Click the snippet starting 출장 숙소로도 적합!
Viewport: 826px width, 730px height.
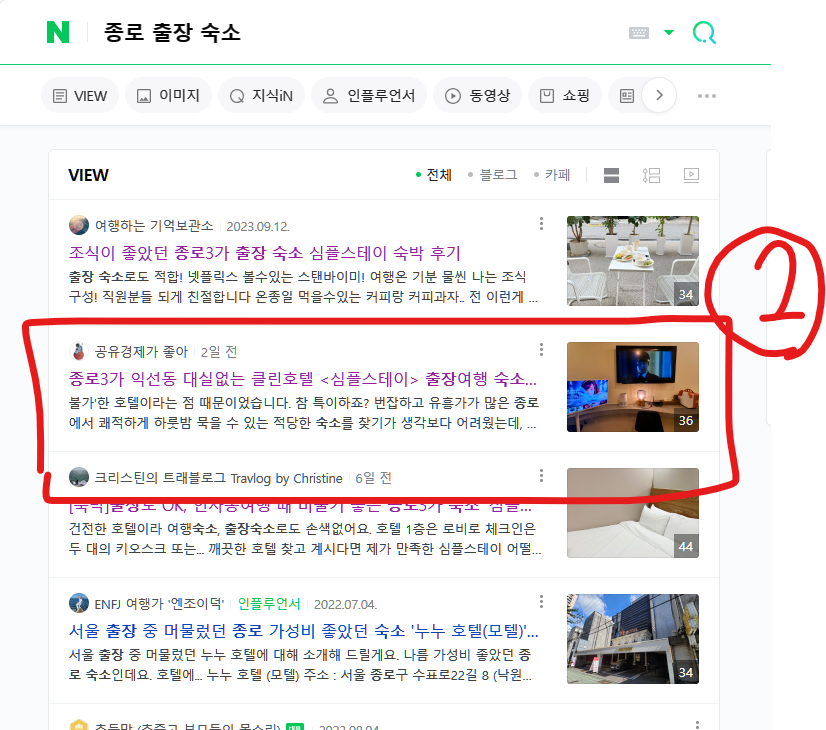(x=303, y=287)
